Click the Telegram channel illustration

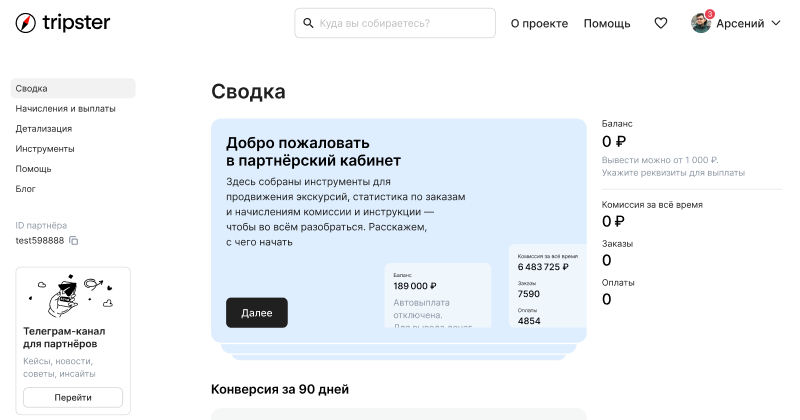(x=73, y=294)
